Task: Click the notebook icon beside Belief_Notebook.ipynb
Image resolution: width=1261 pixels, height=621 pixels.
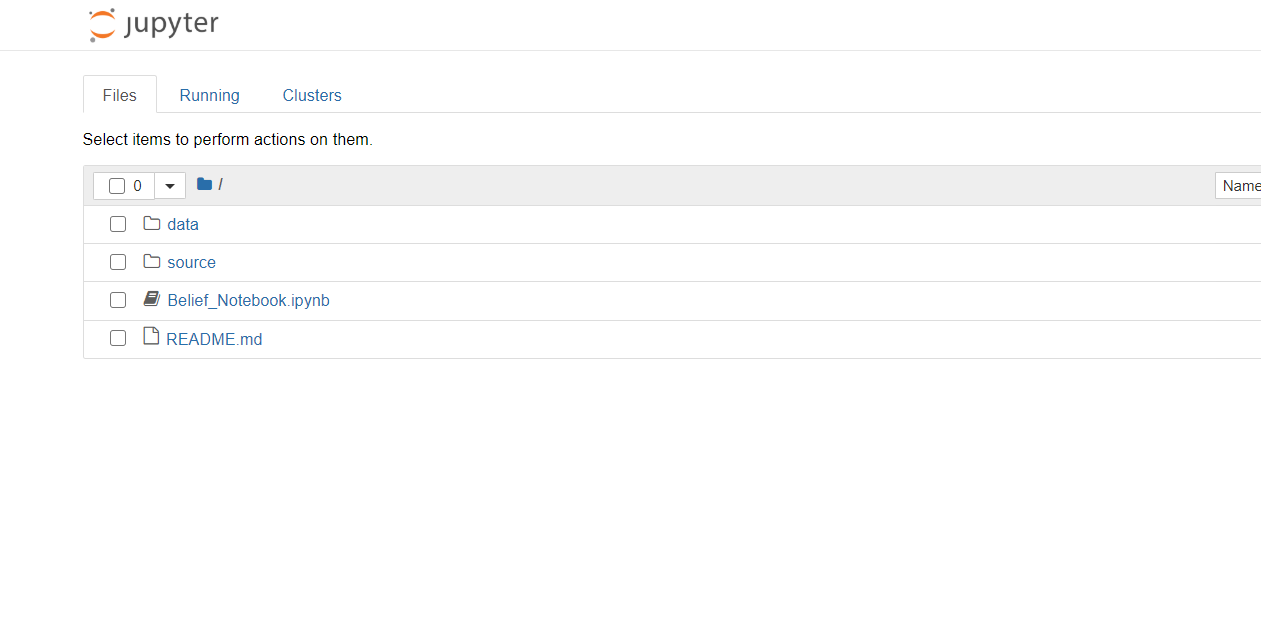Action: point(151,298)
